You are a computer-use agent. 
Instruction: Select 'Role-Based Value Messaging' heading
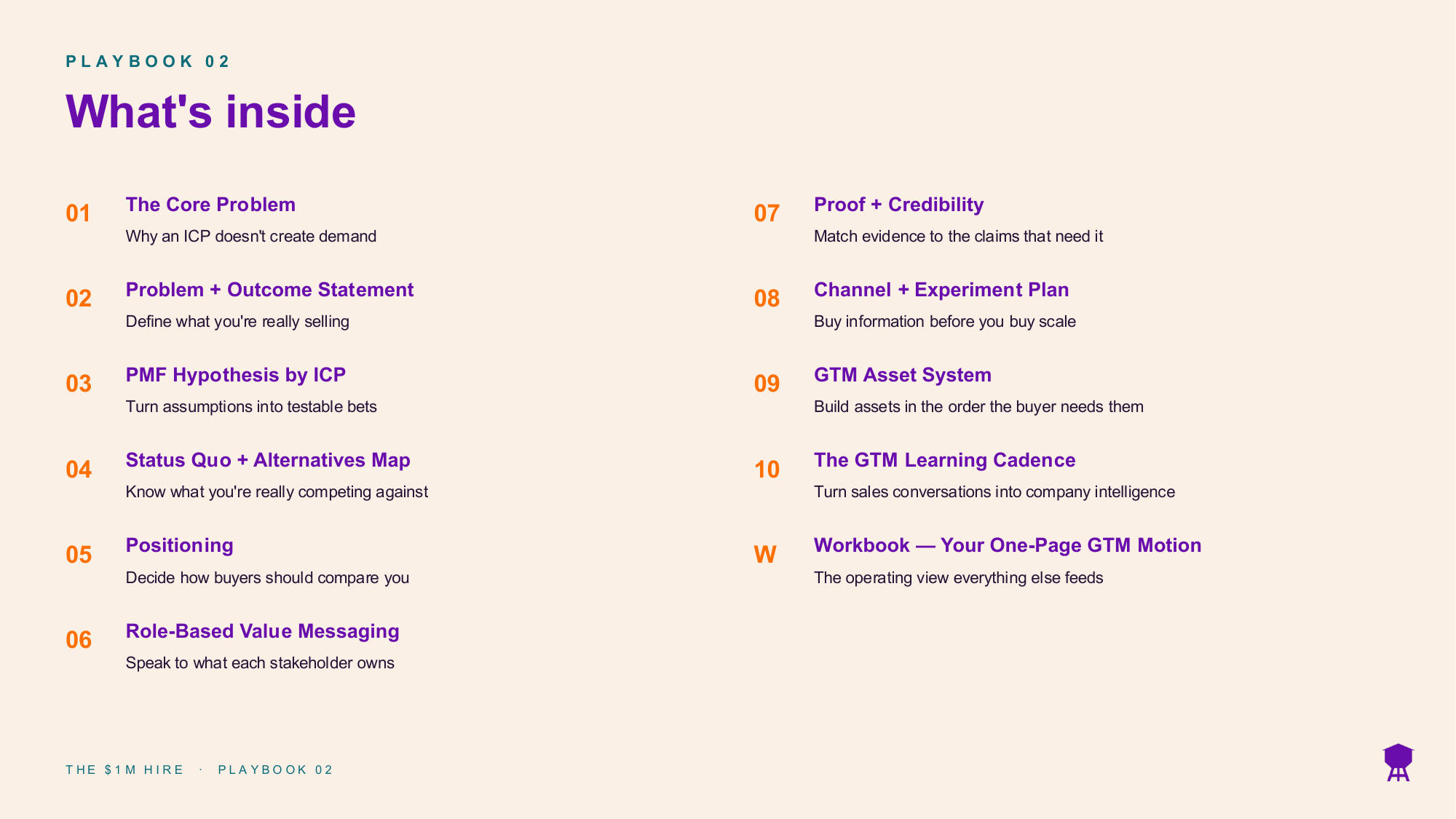coord(263,631)
